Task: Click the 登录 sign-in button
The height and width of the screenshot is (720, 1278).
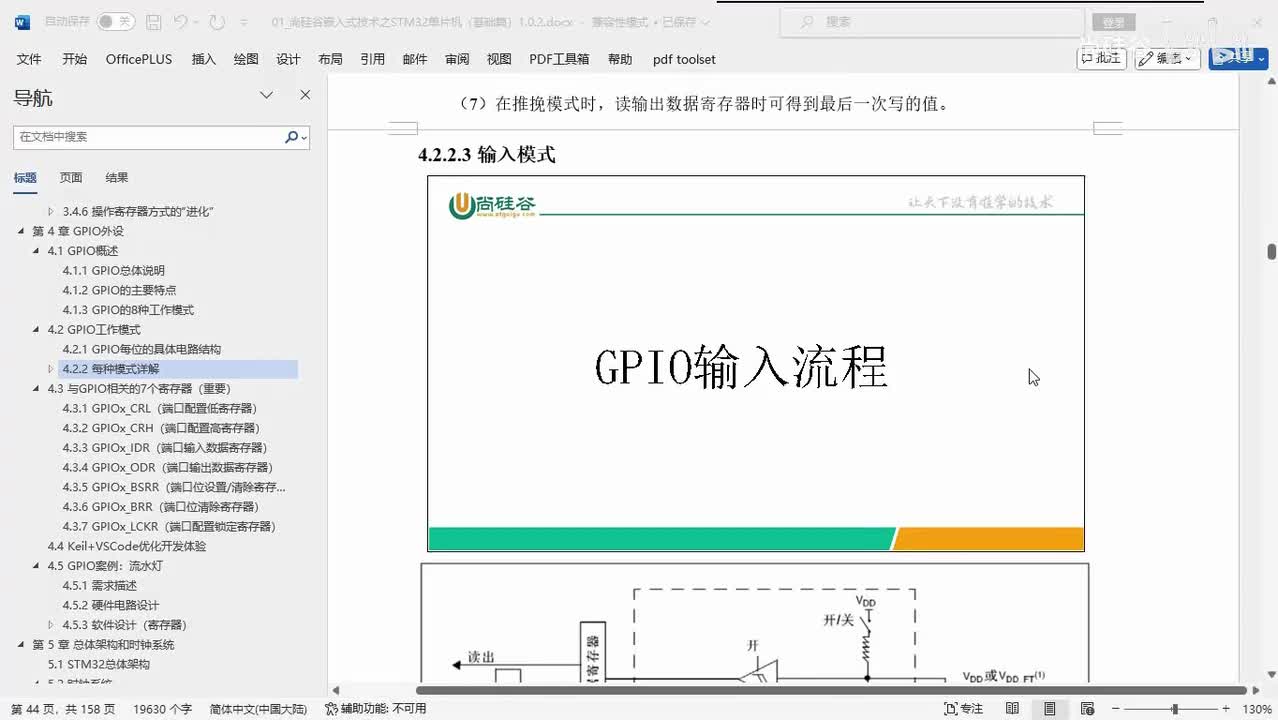Action: pos(1112,22)
